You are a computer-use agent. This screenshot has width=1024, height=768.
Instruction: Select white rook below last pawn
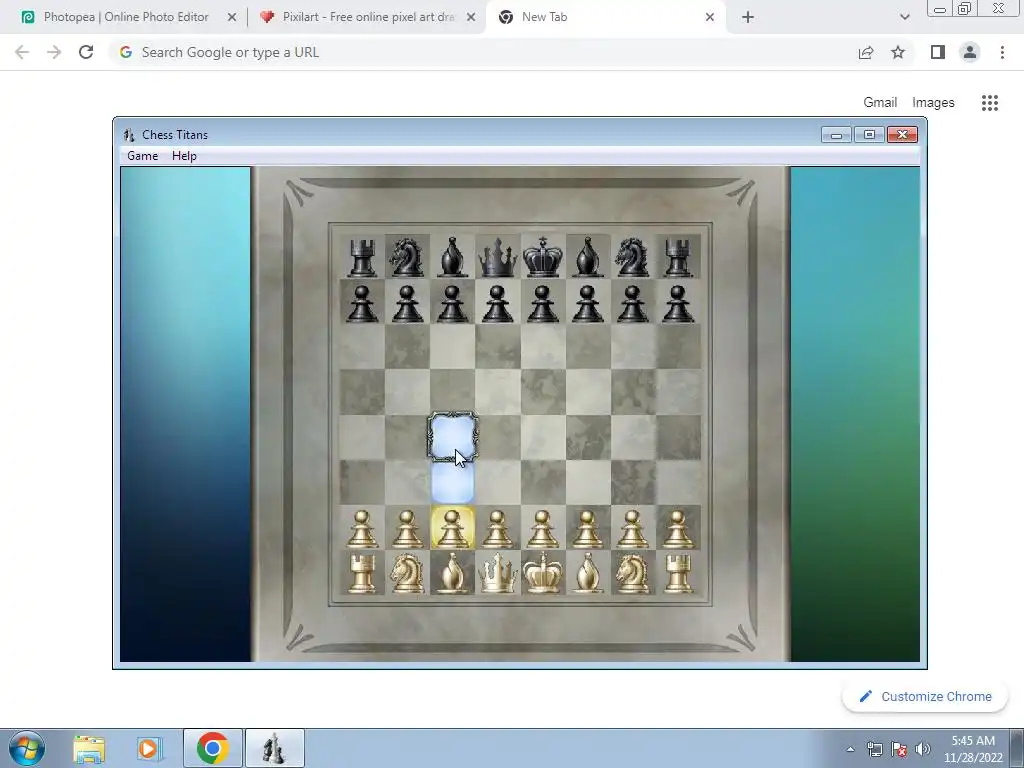(x=678, y=573)
